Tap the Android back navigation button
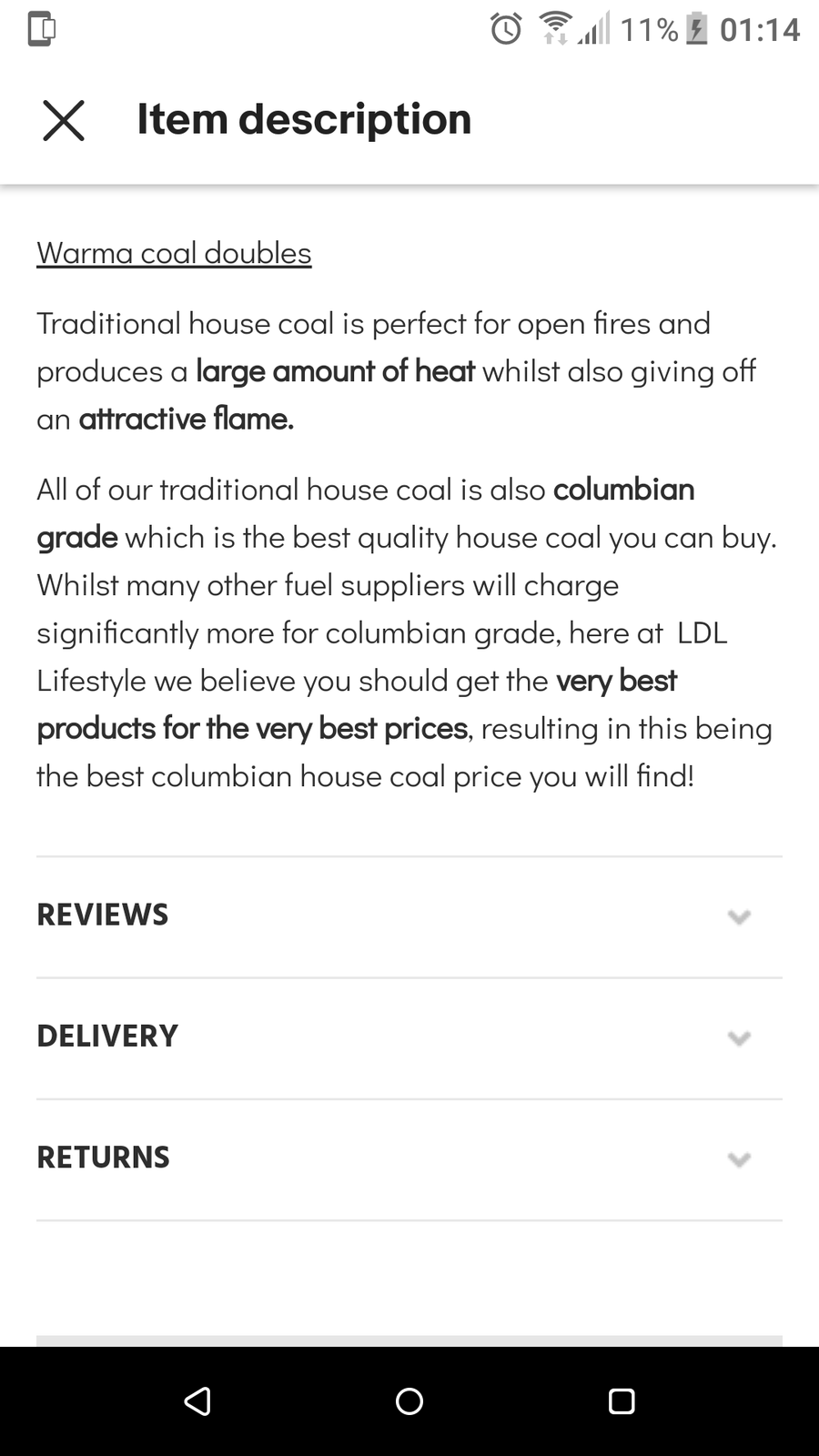Image resolution: width=819 pixels, height=1456 pixels. click(197, 1400)
